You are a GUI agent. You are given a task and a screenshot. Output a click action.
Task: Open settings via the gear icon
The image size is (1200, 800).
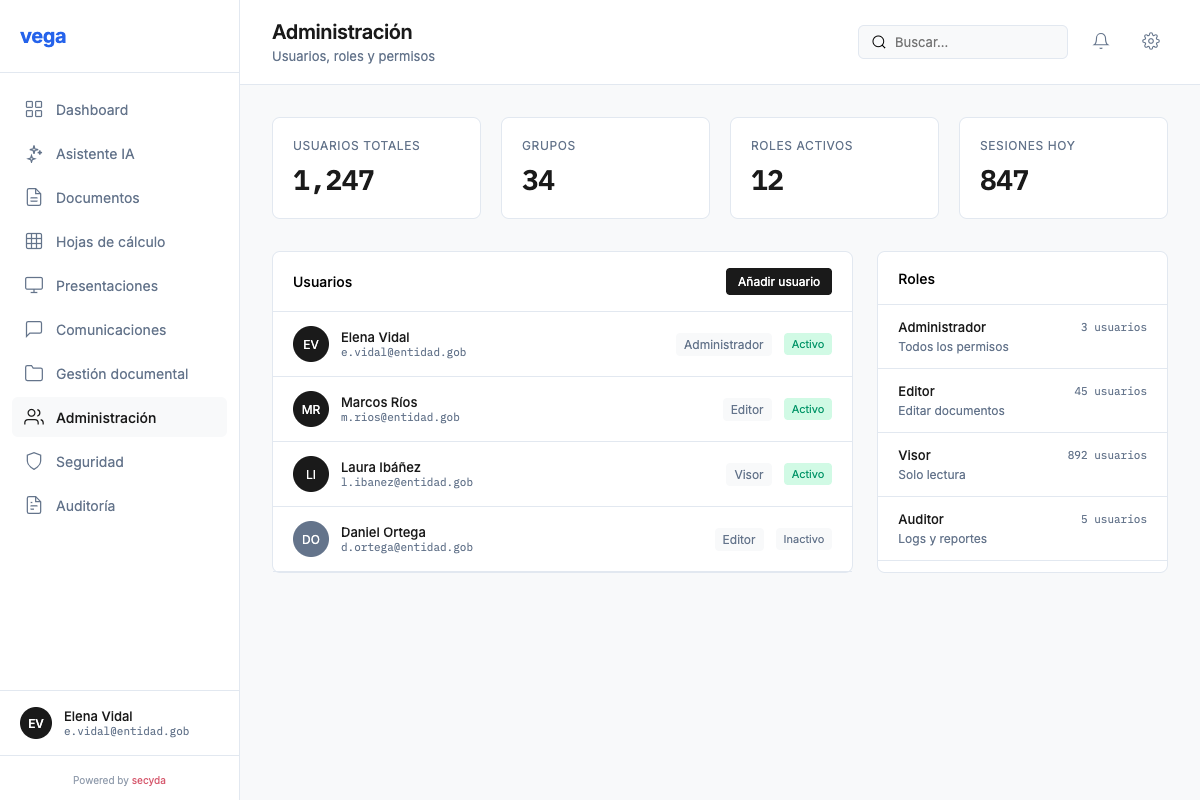[1151, 41]
